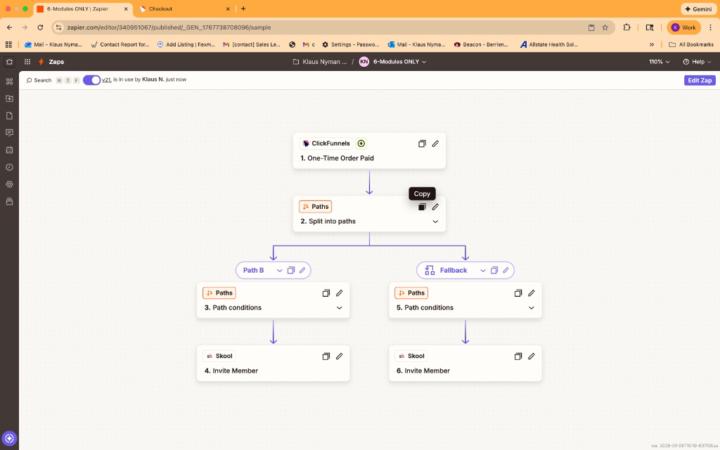Copy step 5 Path conditions

pos(518,293)
